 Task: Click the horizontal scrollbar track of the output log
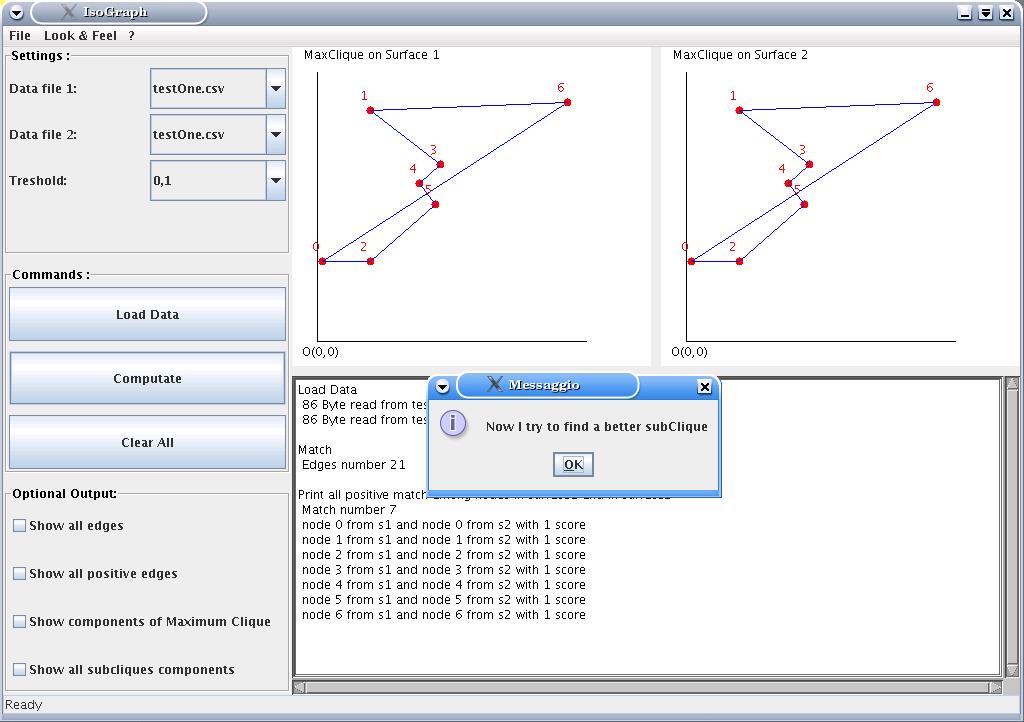pyautogui.click(x=646, y=687)
